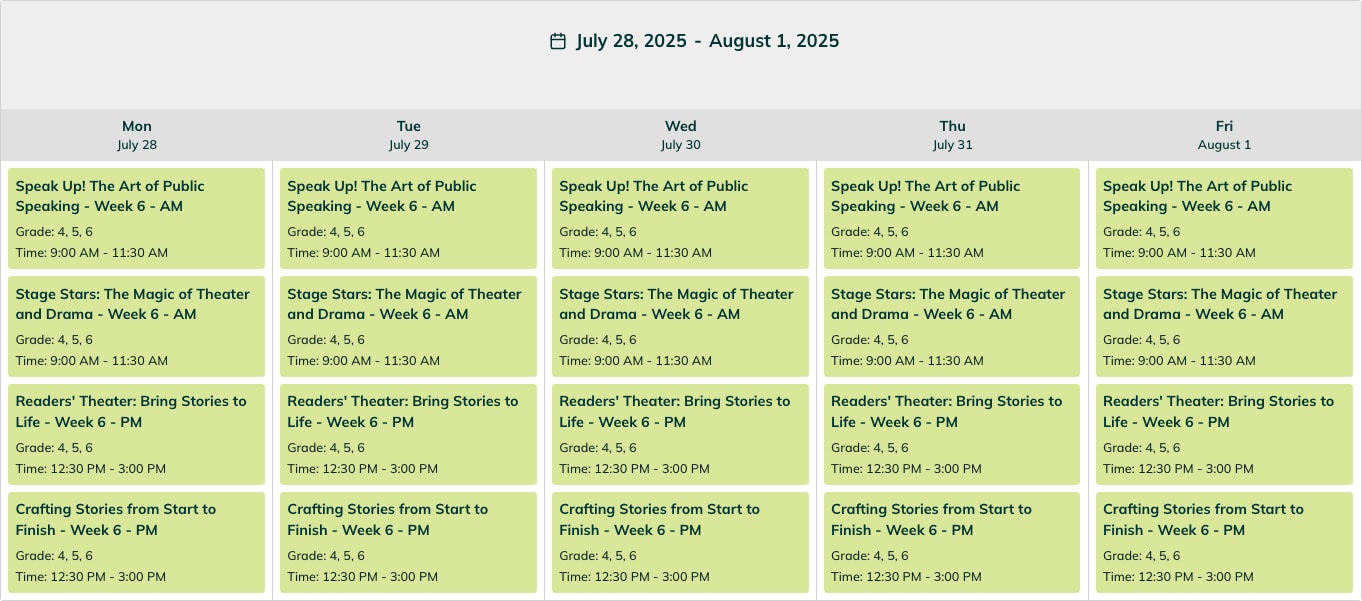Open the July 28, 2025 start date
The width and height of the screenshot is (1362, 601).
(631, 41)
